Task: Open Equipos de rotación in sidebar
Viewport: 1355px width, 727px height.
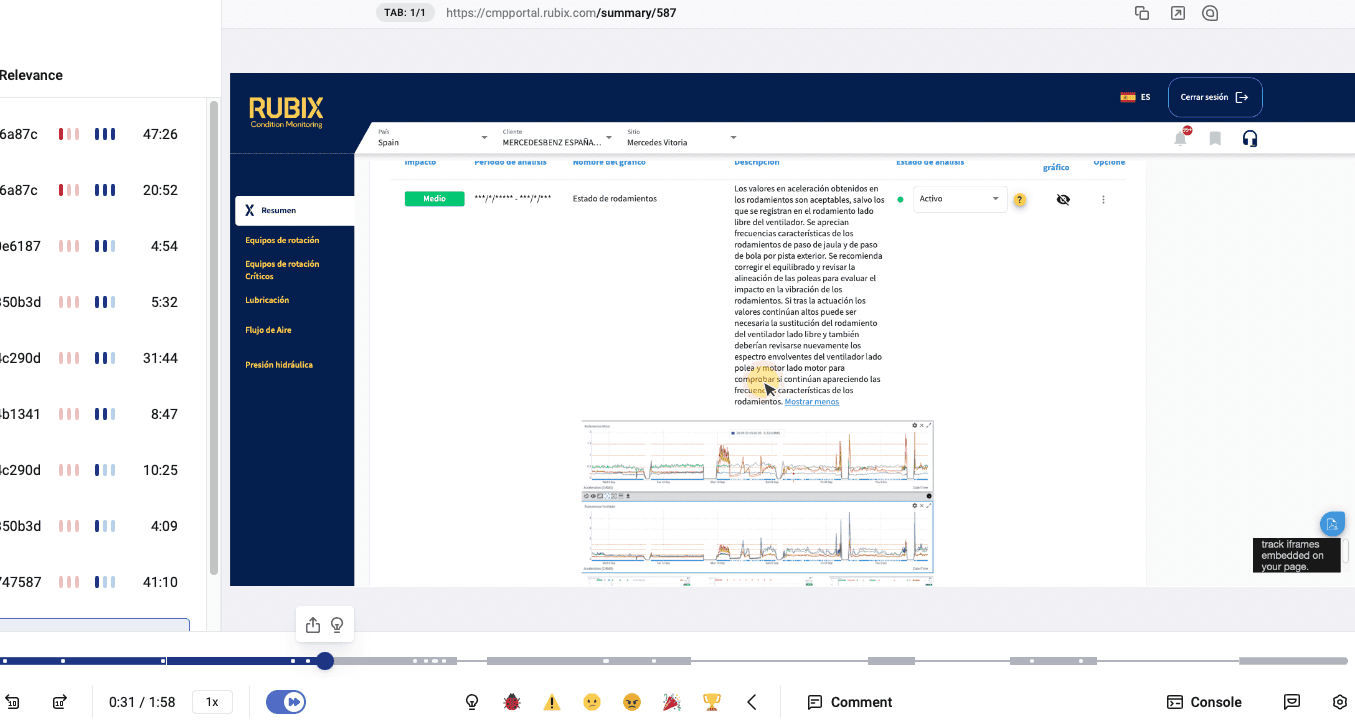Action: tap(282, 240)
